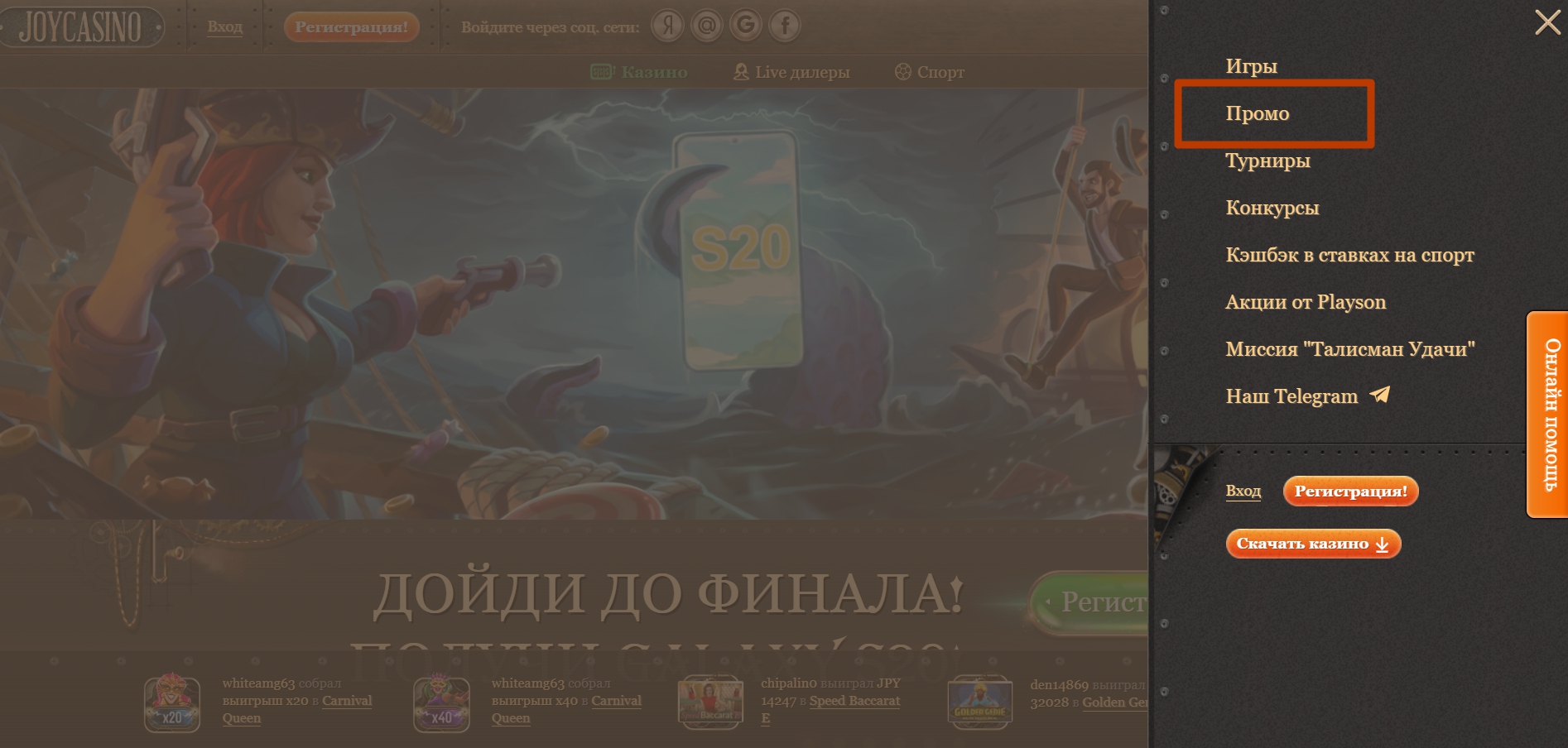Go to Конкурсы in the side menu

coord(1272,208)
